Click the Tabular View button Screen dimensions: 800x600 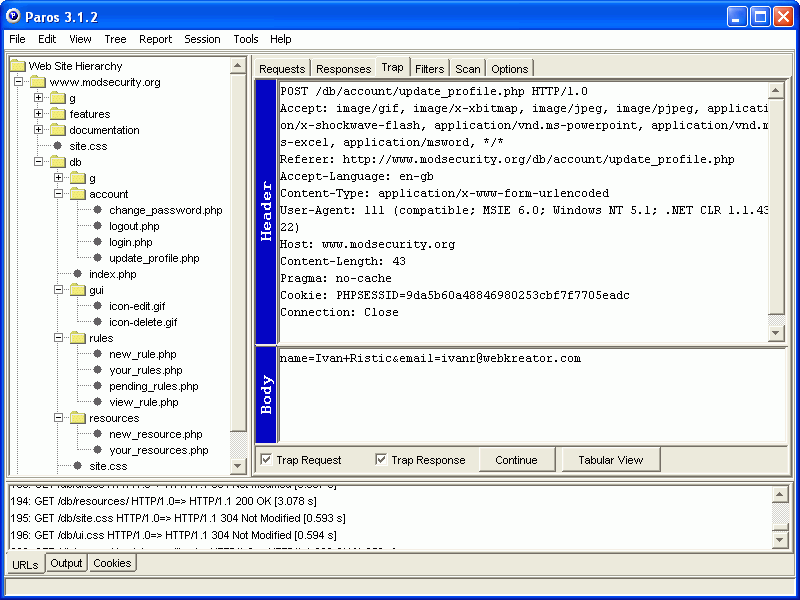tap(610, 459)
